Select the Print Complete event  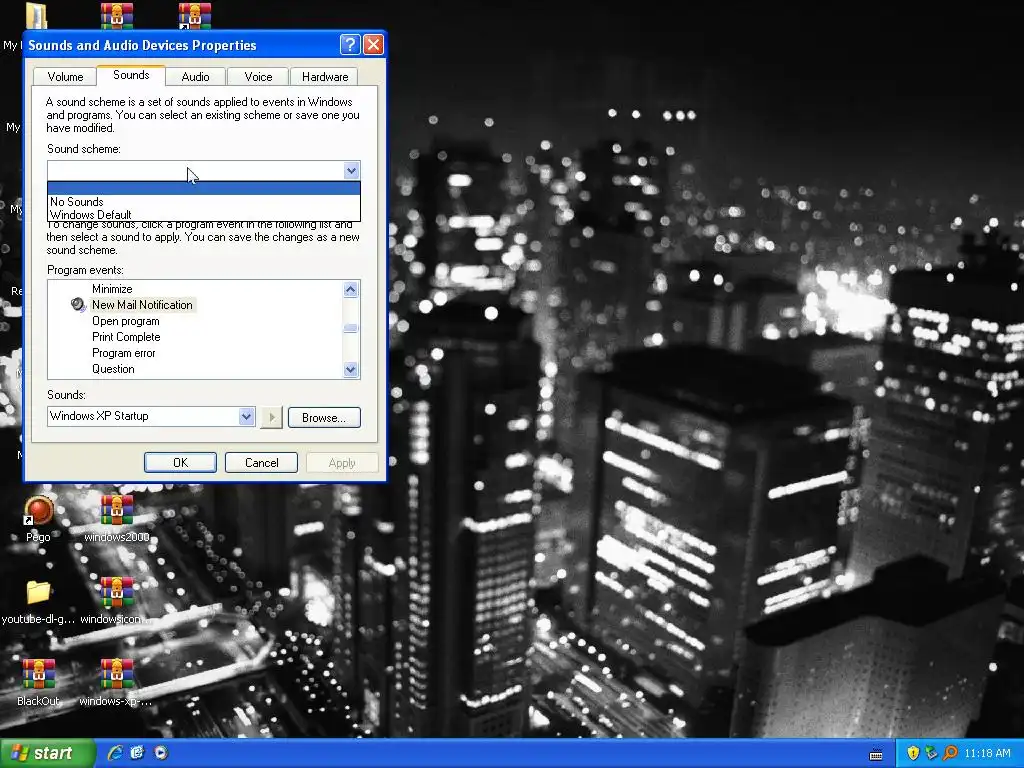click(126, 337)
